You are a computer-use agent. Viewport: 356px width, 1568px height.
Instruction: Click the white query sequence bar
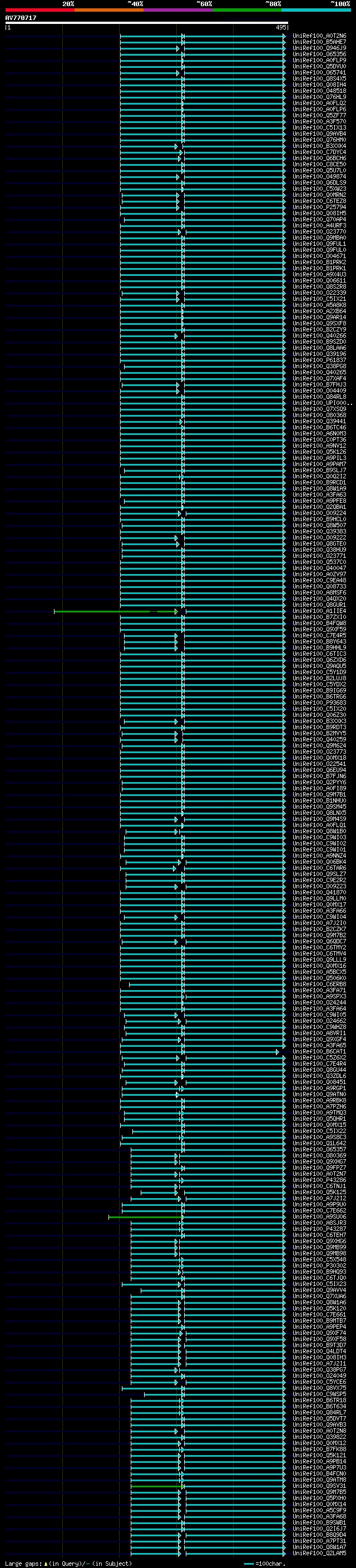(x=146, y=23)
